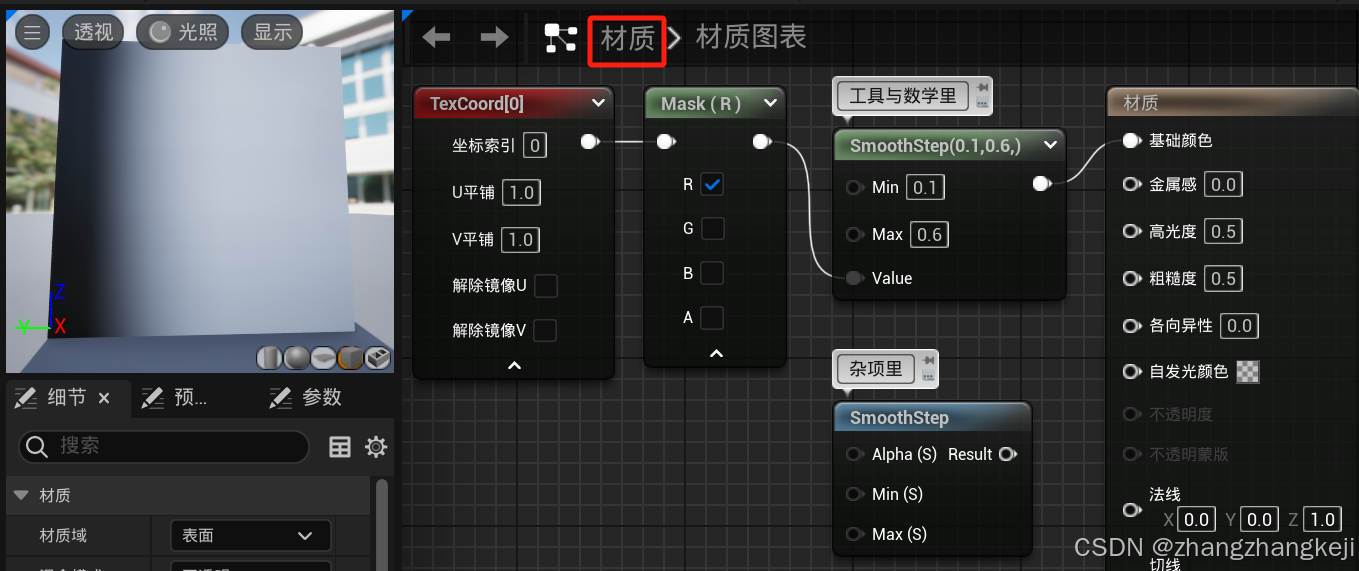Preview material on cube mesh
1359x571 pixels.
350,358
